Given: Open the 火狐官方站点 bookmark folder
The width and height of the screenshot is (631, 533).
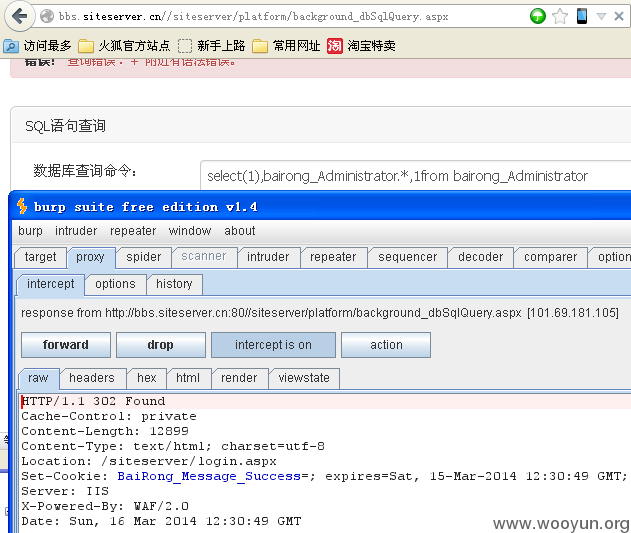Looking at the screenshot, I should 124,46.
